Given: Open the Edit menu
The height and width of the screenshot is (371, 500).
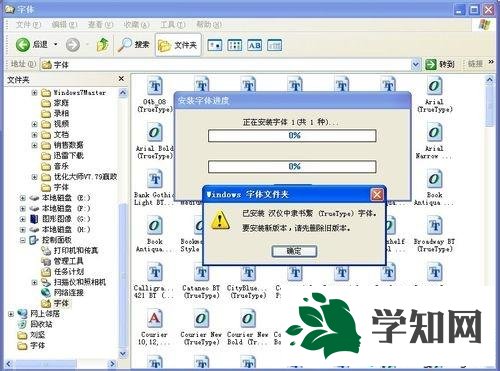Looking at the screenshot, I should tap(65, 24).
